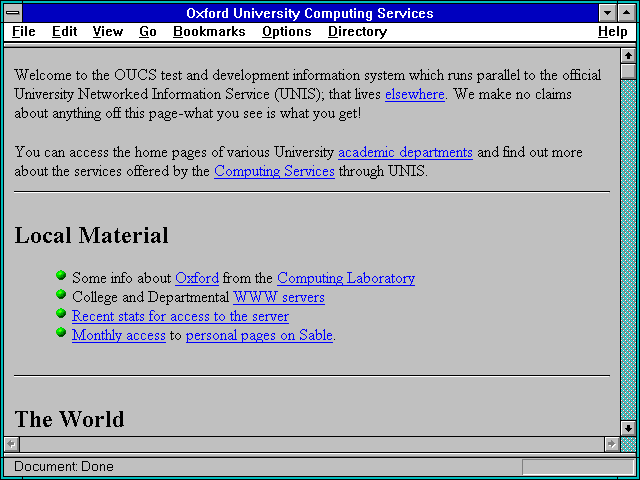Follow the 'WWW servers' link

[x=279, y=297]
